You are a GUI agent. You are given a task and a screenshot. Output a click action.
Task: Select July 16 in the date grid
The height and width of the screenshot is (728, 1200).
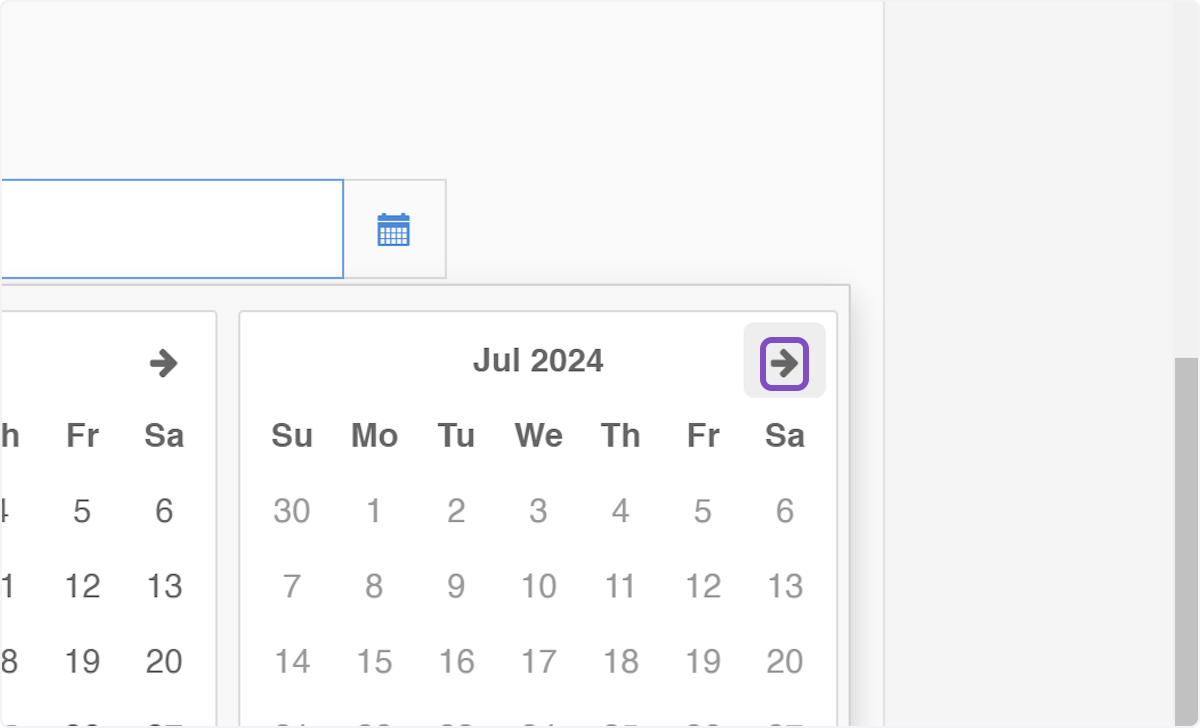(456, 661)
